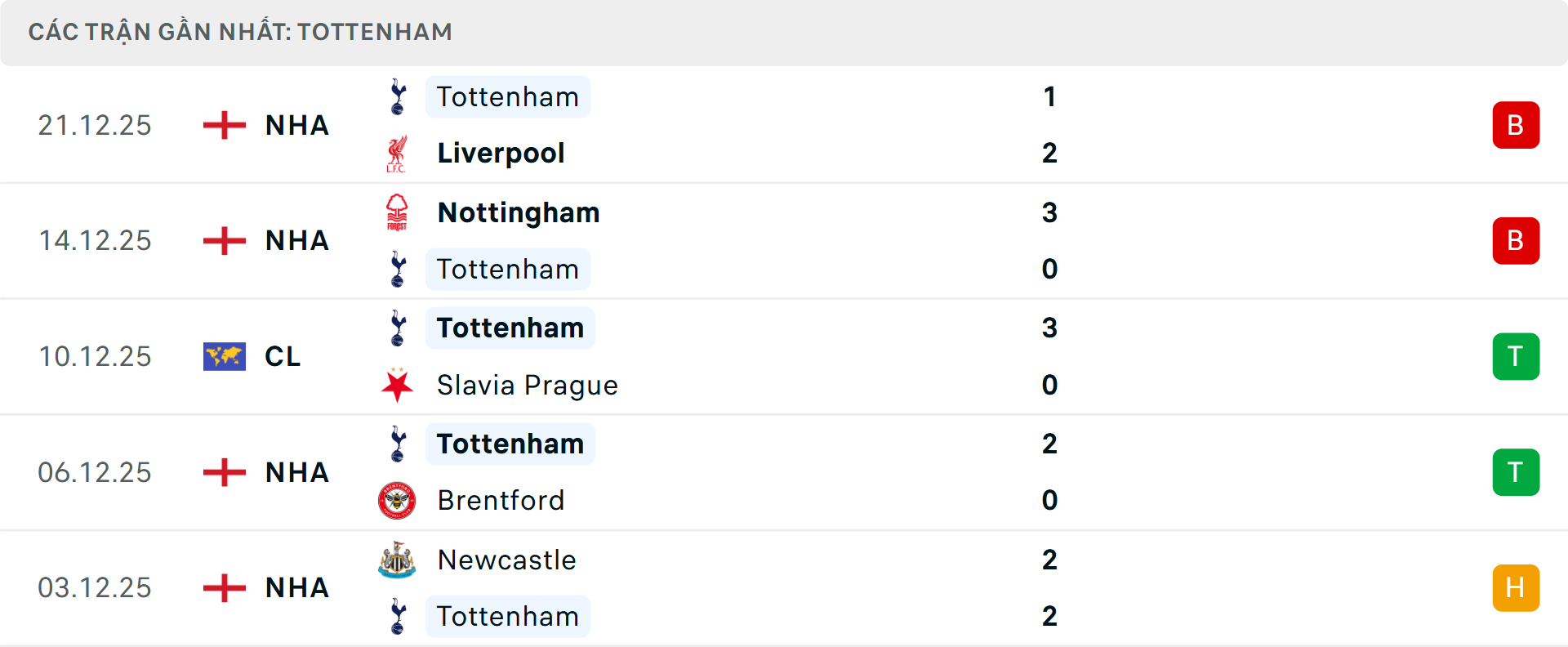Screen dimensions: 1568x647
Task: Click the Tottenham team name link
Action: click(508, 96)
